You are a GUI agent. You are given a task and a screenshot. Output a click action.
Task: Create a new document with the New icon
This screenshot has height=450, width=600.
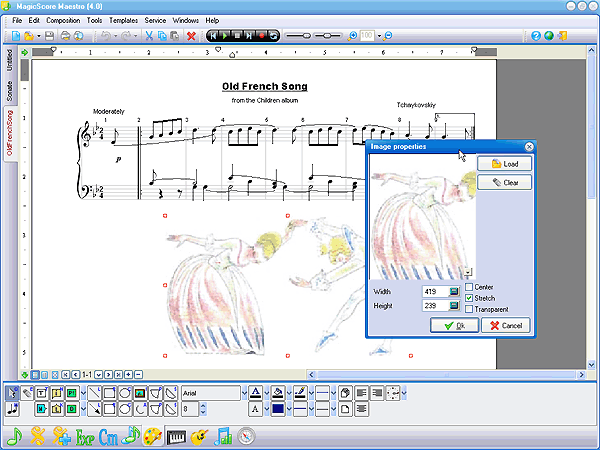click(16, 36)
